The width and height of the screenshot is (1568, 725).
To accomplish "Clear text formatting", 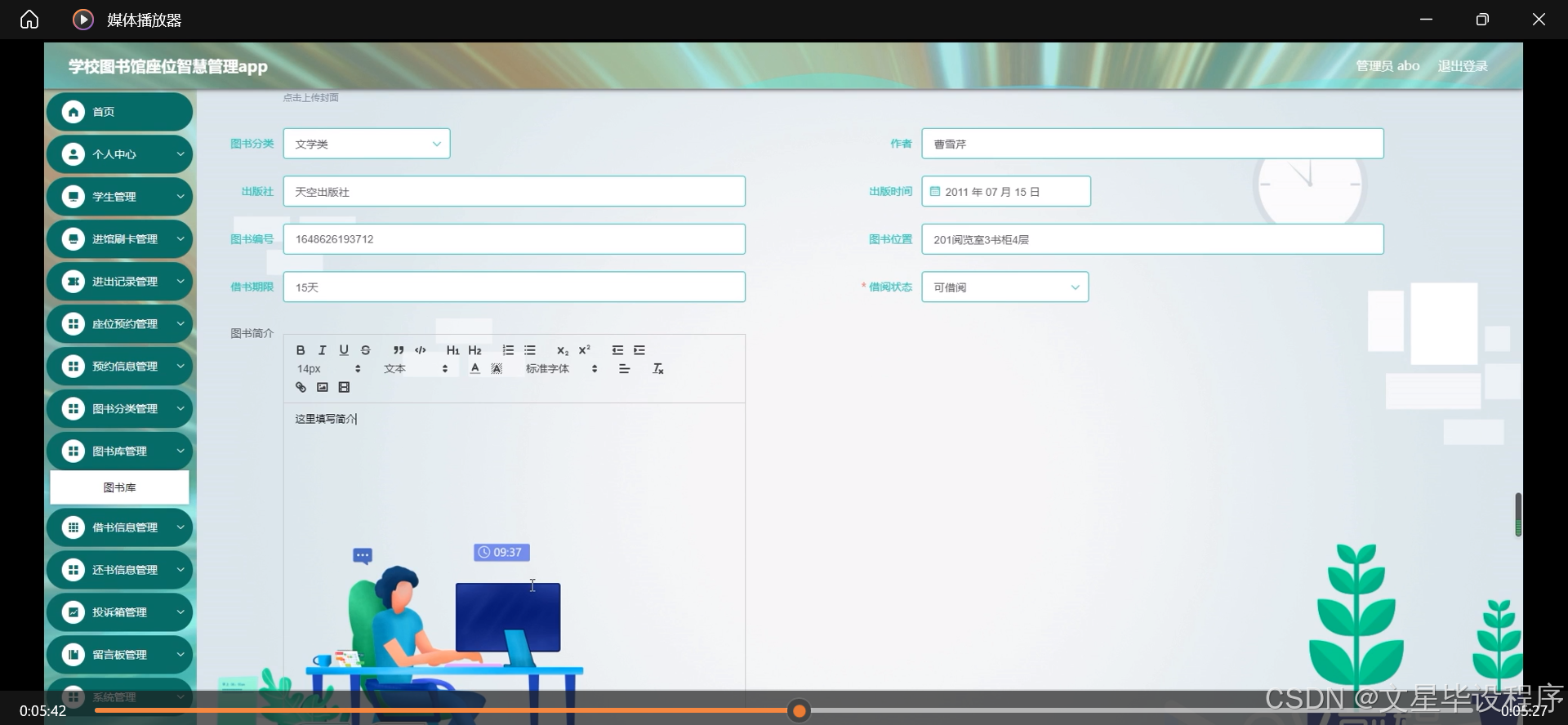I will (658, 369).
